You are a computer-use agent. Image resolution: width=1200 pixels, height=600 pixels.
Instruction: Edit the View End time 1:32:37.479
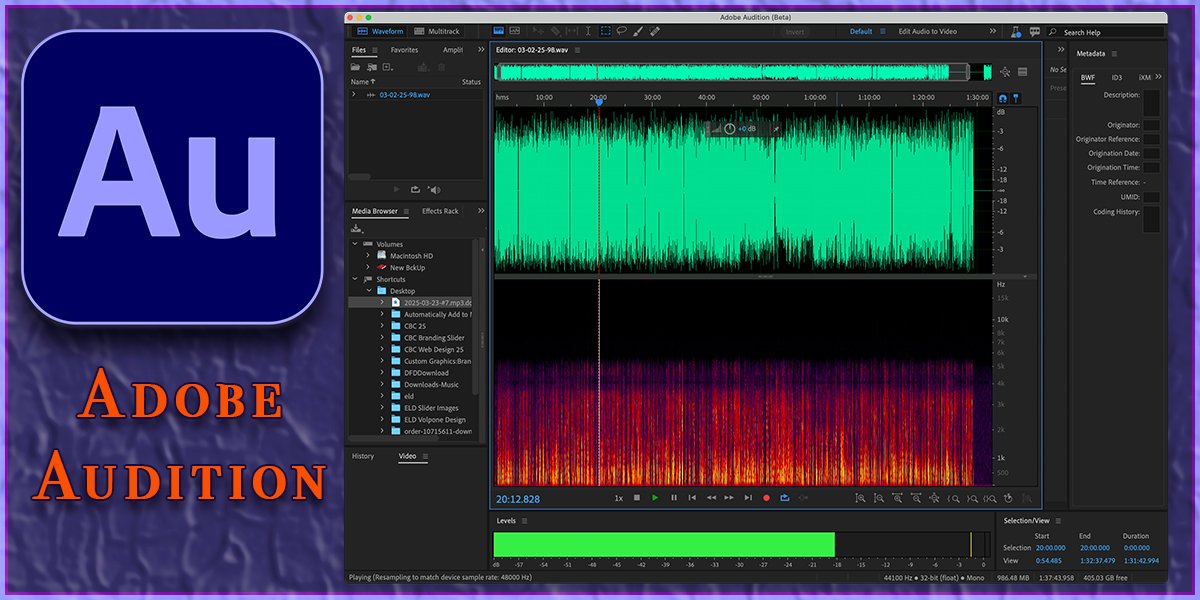(1099, 560)
